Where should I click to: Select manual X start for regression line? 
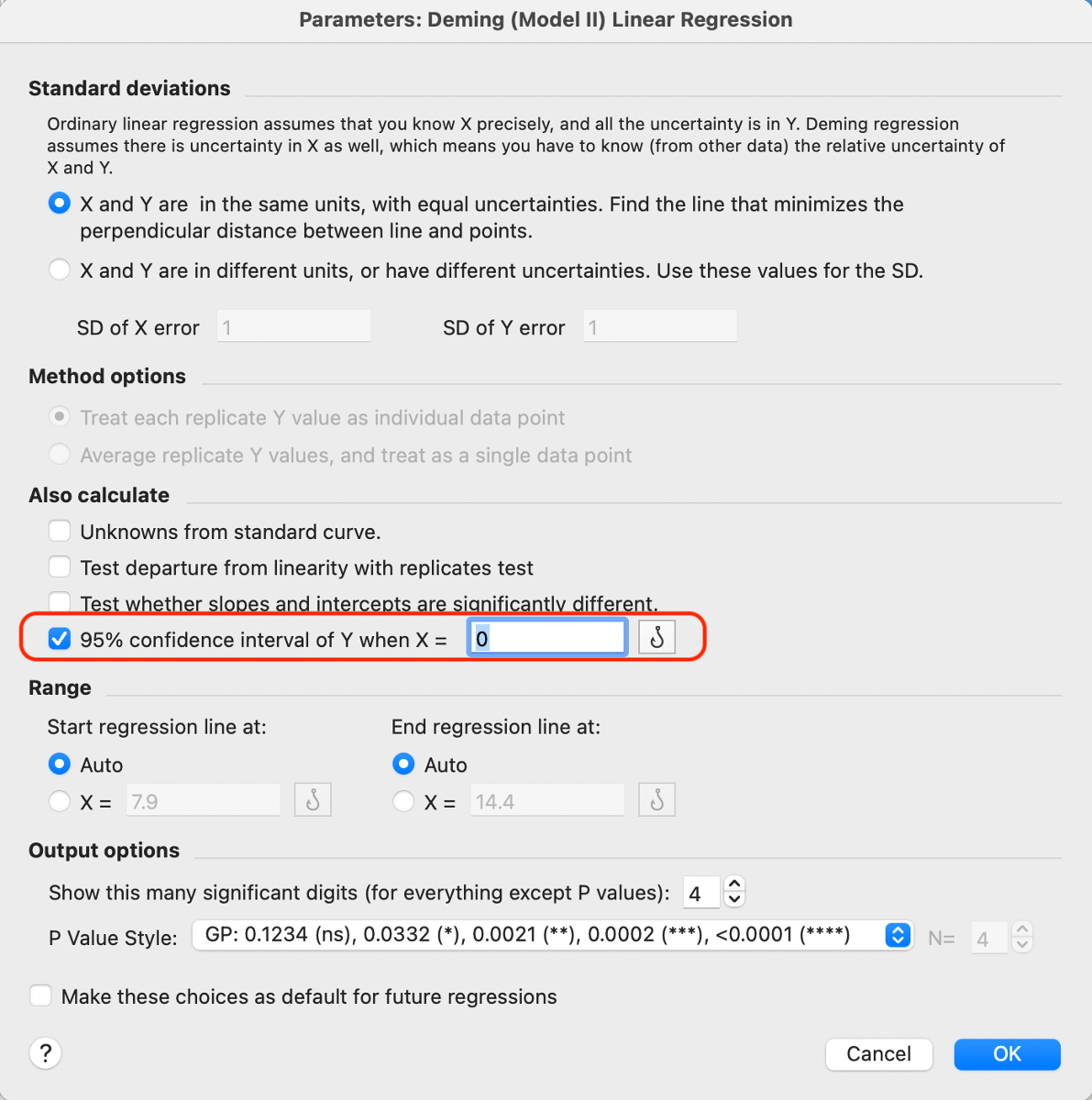(x=60, y=802)
